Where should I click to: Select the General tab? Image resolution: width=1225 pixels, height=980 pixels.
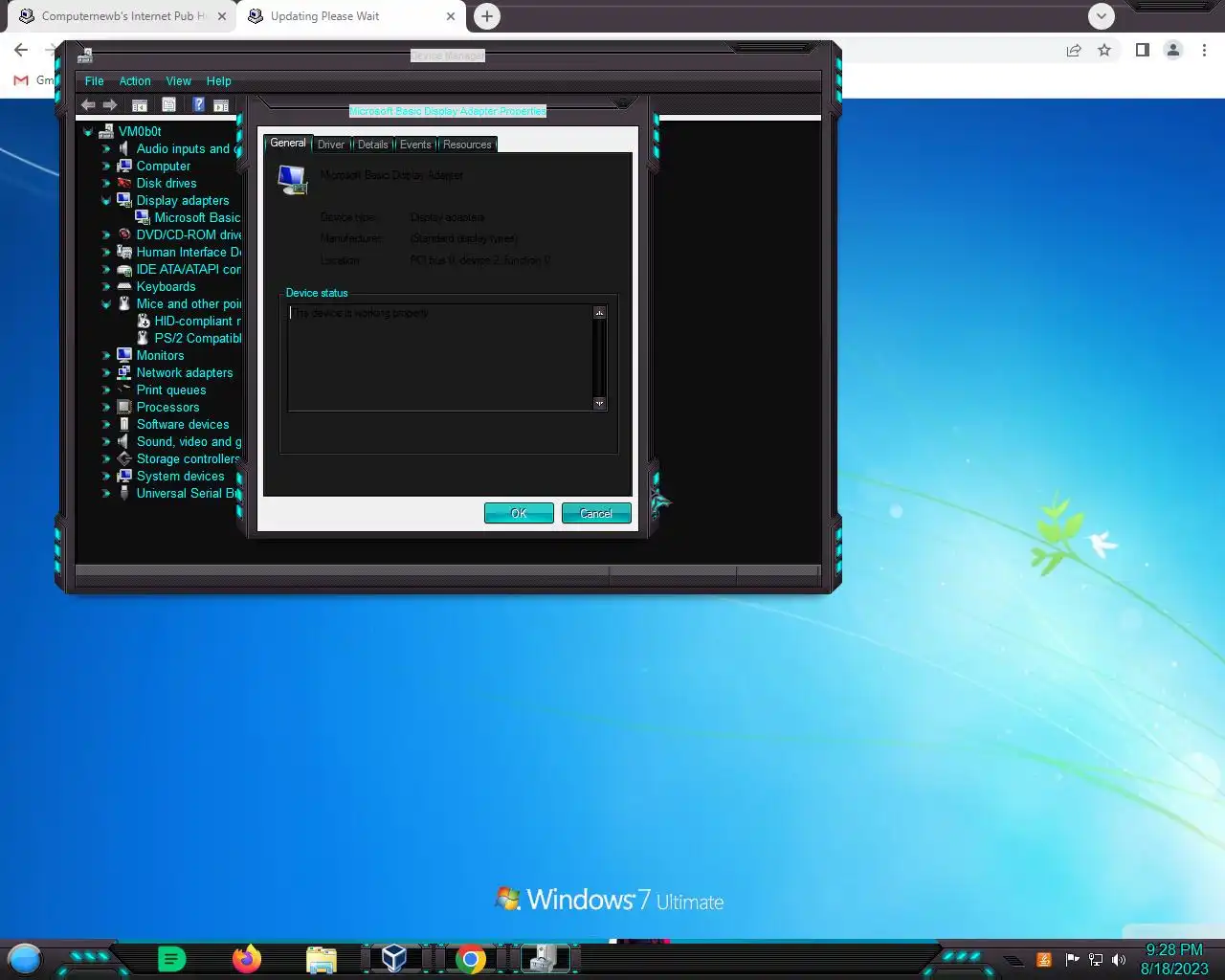(x=288, y=143)
